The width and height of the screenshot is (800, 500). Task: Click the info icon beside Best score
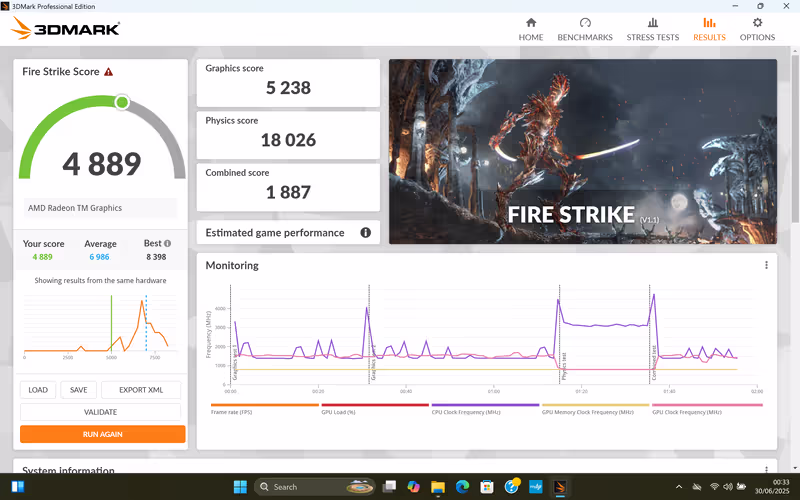167,243
